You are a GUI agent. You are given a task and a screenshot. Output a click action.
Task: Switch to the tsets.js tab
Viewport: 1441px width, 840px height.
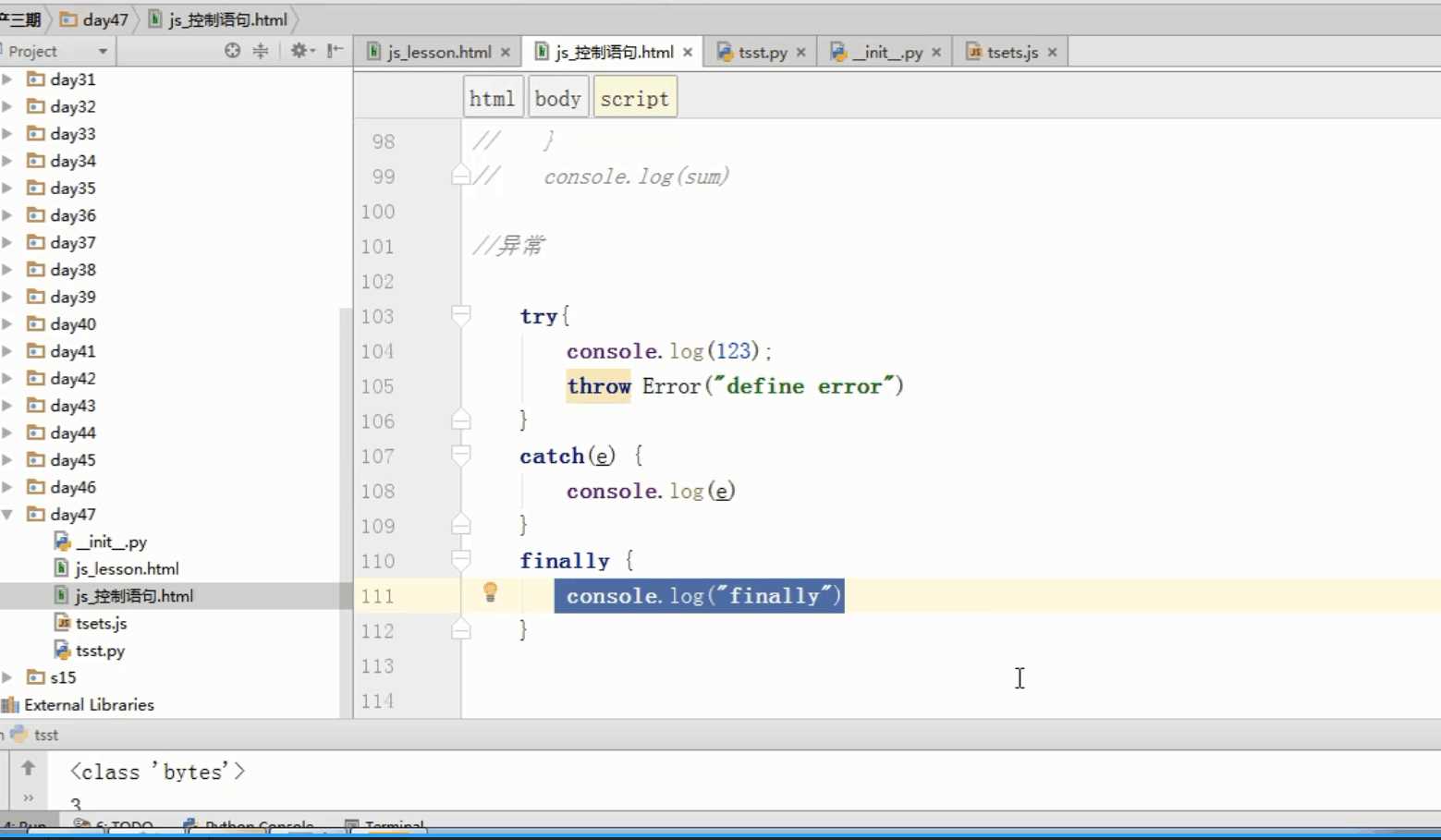[x=1012, y=53]
